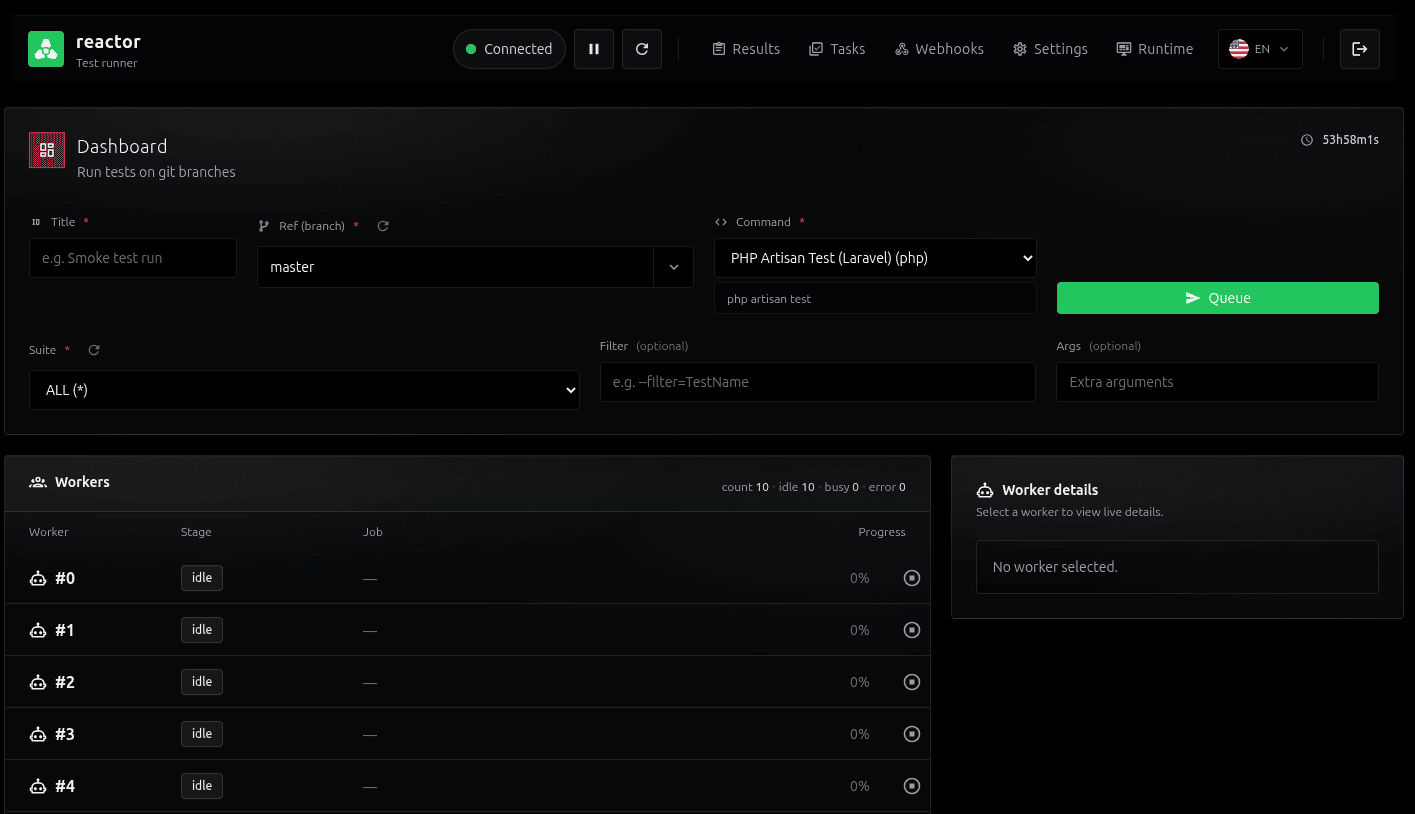Open the Results page
The image size is (1415, 814).
(x=746, y=49)
